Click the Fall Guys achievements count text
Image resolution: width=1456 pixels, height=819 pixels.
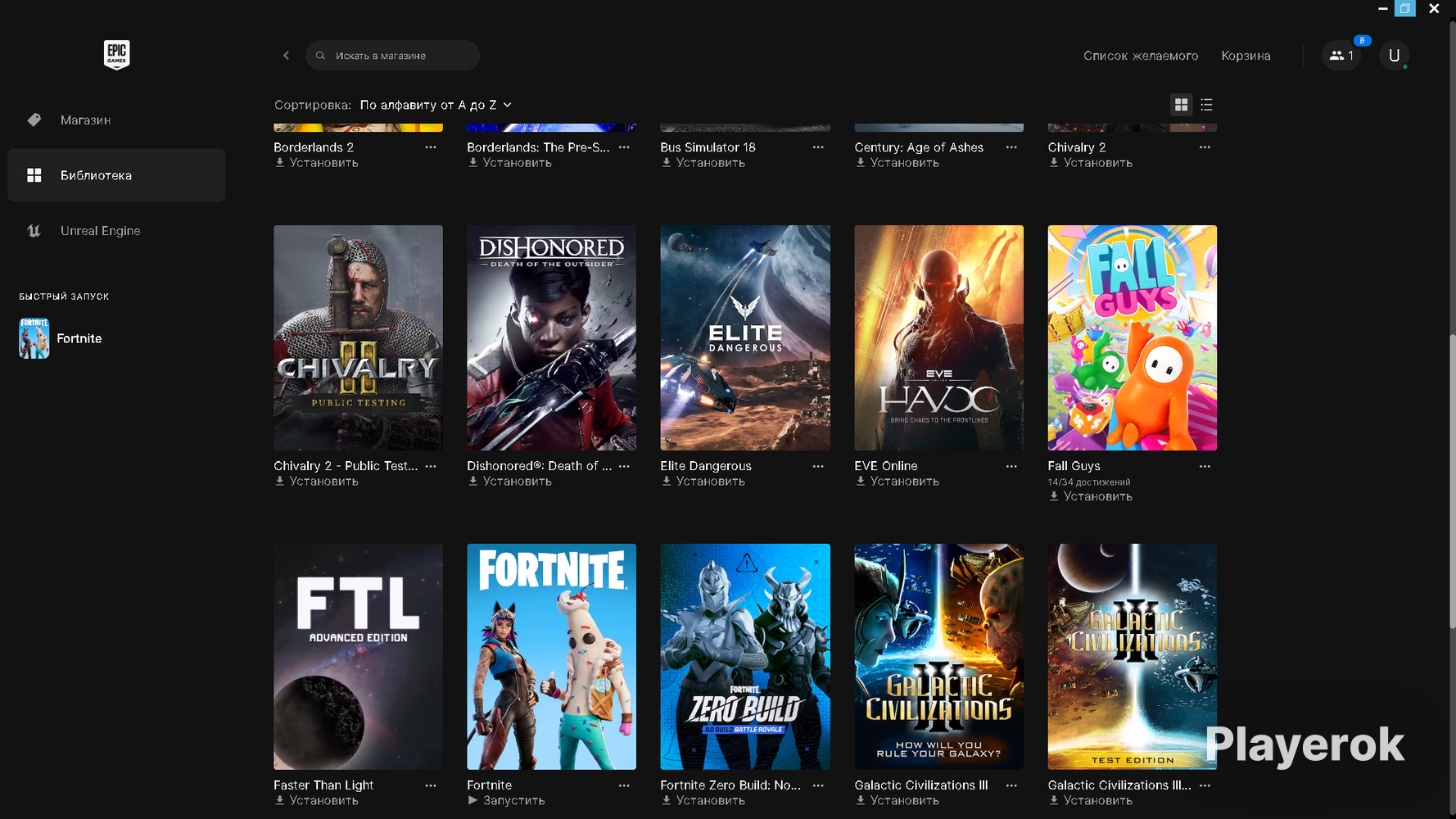pyautogui.click(x=1088, y=482)
